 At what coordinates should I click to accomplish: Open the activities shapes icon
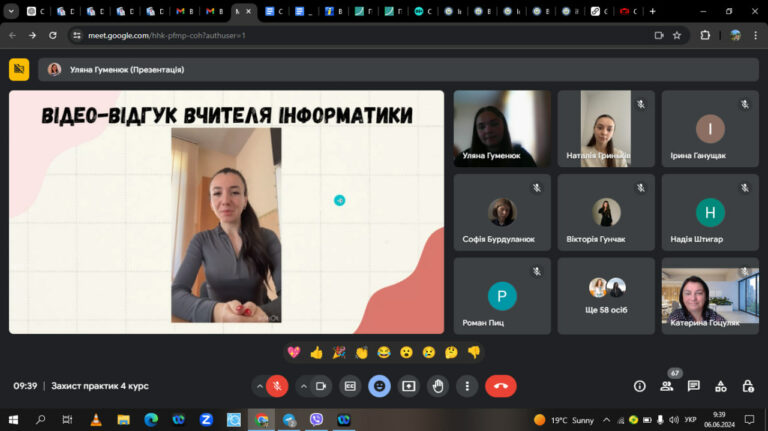coord(720,386)
